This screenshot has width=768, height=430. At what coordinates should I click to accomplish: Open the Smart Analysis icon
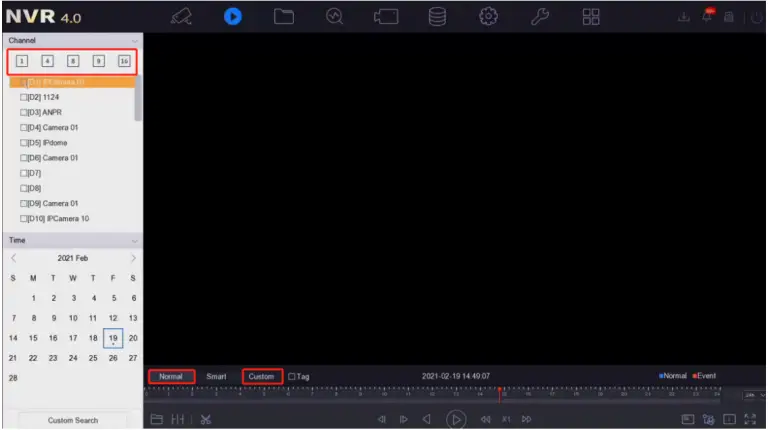pyautogui.click(x=335, y=17)
